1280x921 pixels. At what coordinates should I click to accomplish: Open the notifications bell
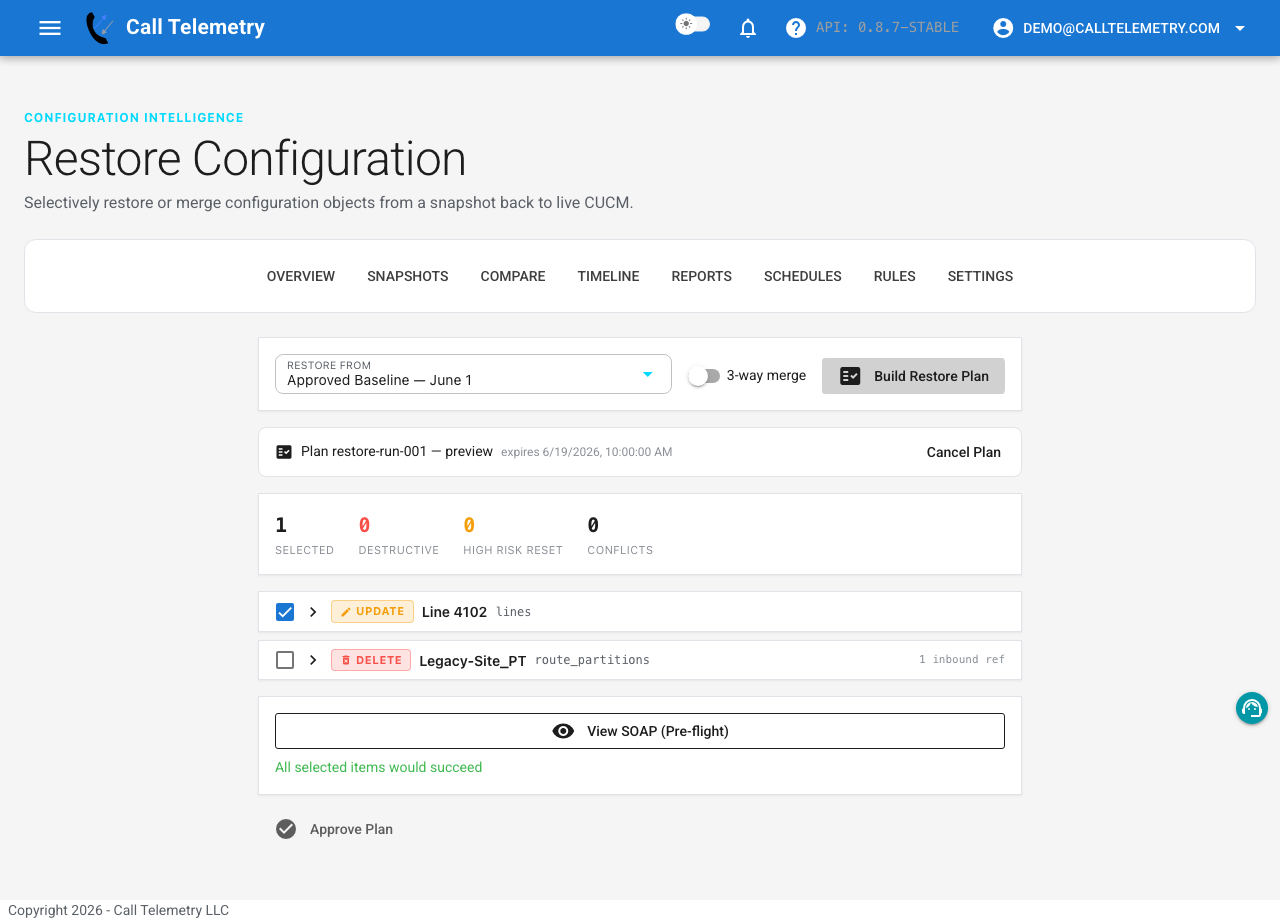point(748,28)
